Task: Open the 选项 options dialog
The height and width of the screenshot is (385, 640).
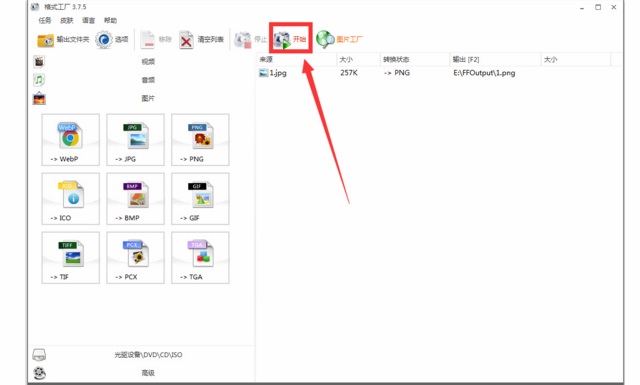Action: point(112,40)
